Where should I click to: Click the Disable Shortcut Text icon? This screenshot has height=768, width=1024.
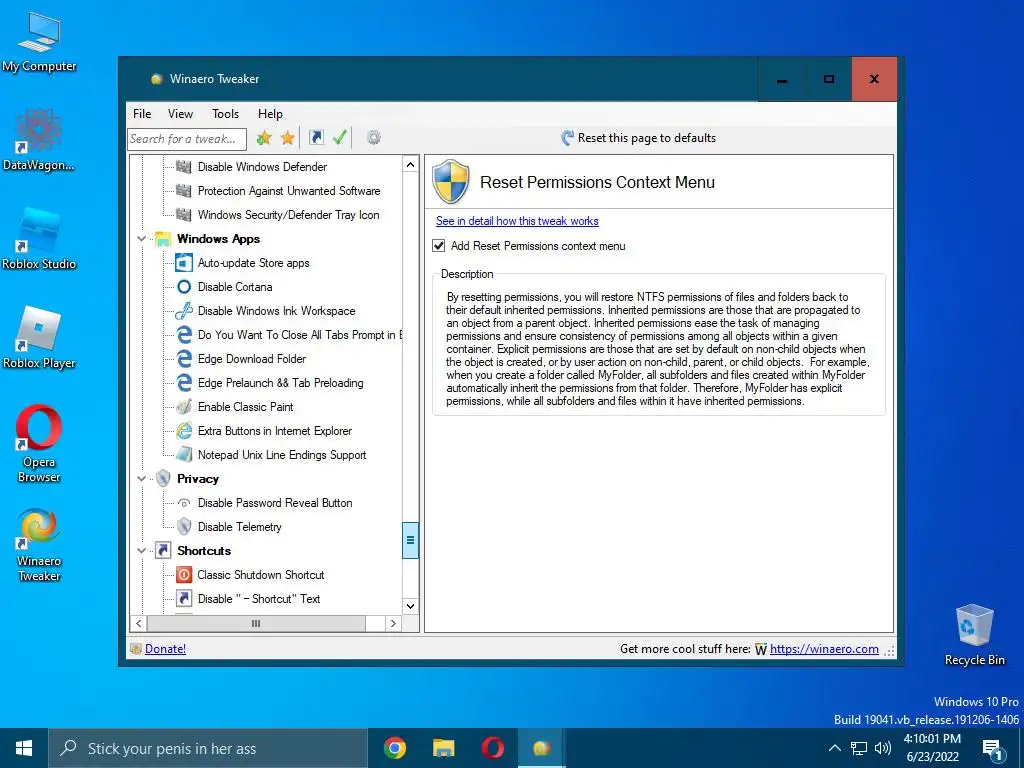[x=184, y=598]
